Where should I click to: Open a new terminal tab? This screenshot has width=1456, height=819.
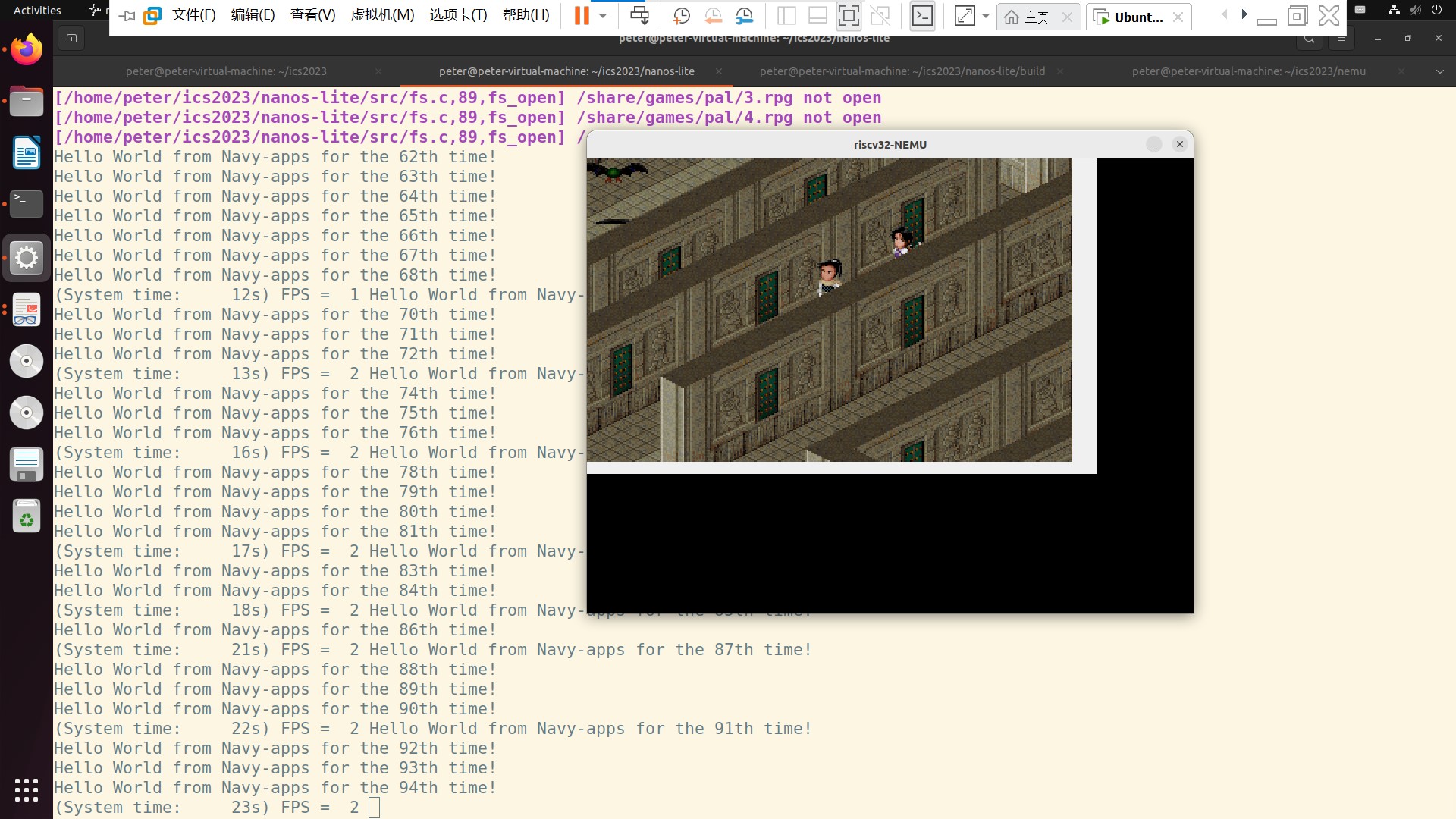pyautogui.click(x=71, y=39)
